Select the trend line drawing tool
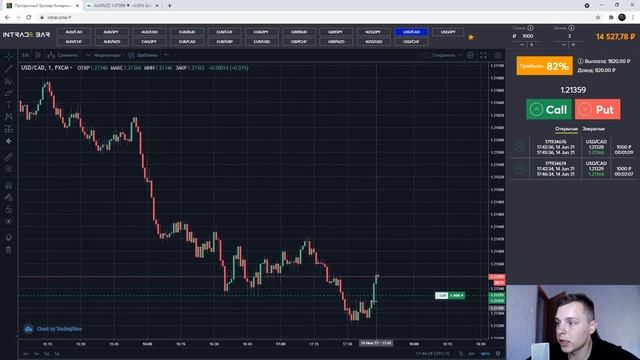This screenshot has width=640, height=360. (9, 69)
